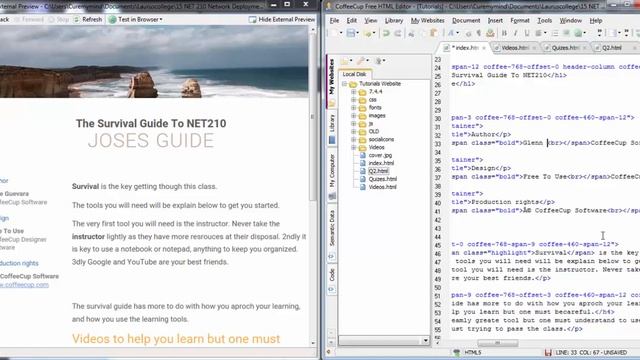Click the wrench tool icon in My Websites panel
The width and height of the screenshot is (640, 360).
pyautogui.click(x=361, y=61)
